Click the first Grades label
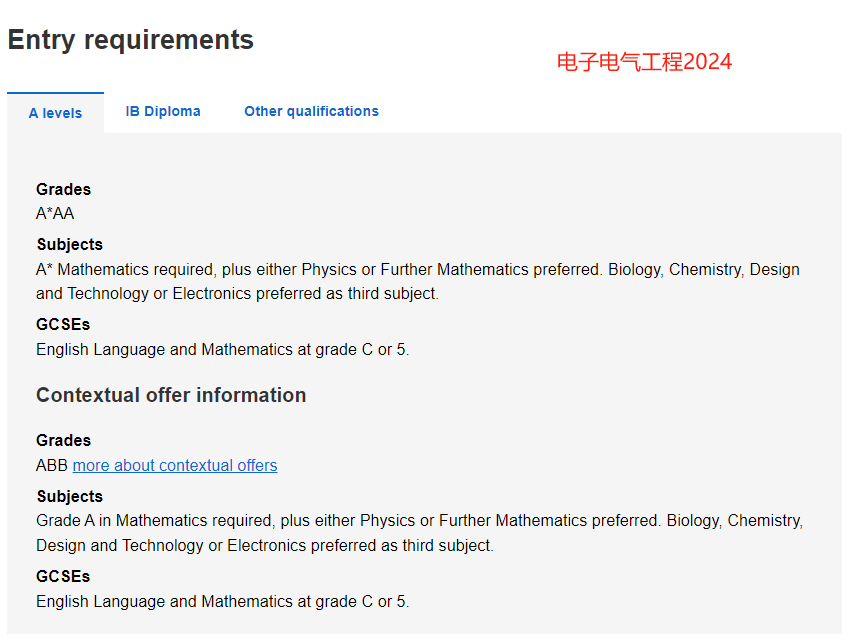Image resolution: width=848 pixels, height=642 pixels. 63,189
